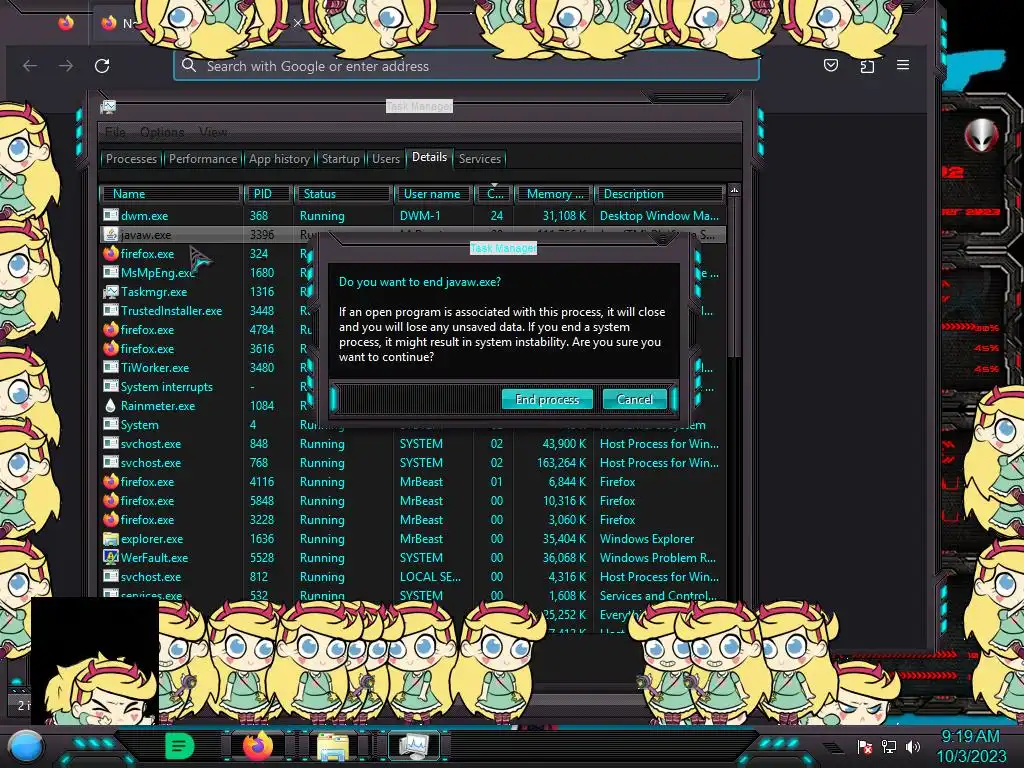Select the Startup tab
Viewport: 1024px width, 768px height.
pos(340,159)
